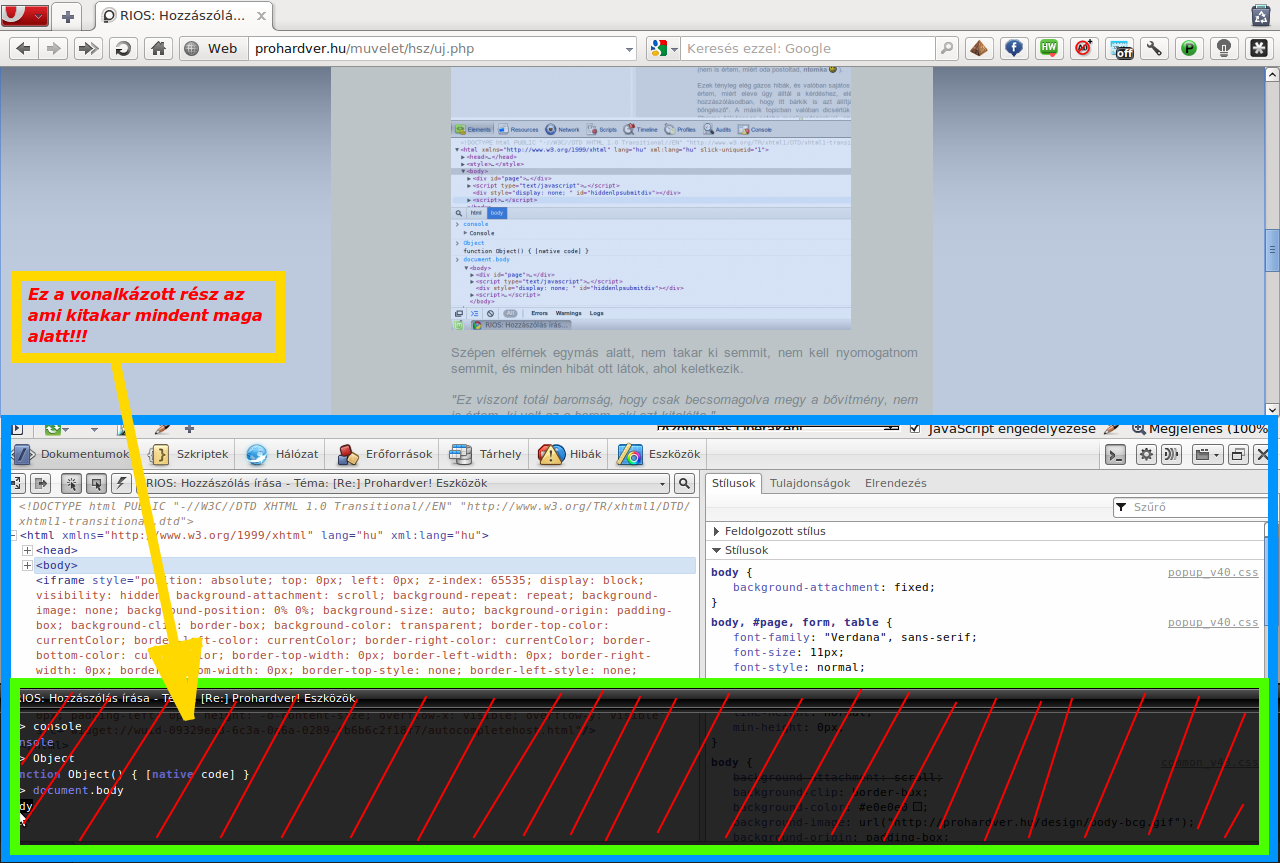Open the Elrendezés side tab

pos(895,483)
